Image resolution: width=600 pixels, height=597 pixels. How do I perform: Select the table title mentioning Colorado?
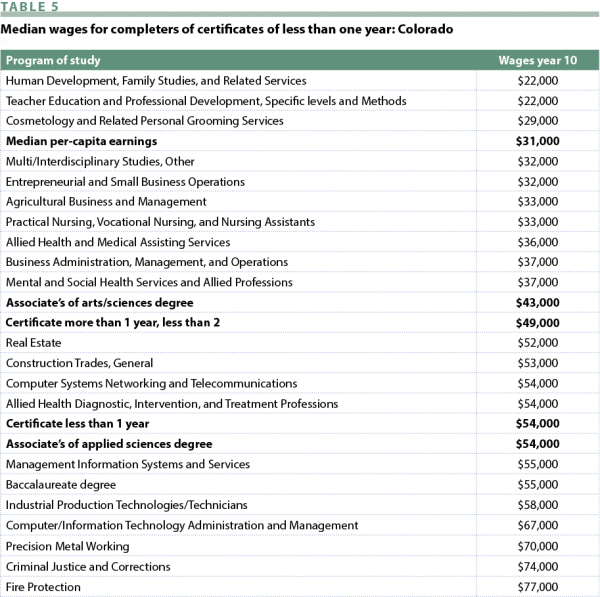(230, 31)
